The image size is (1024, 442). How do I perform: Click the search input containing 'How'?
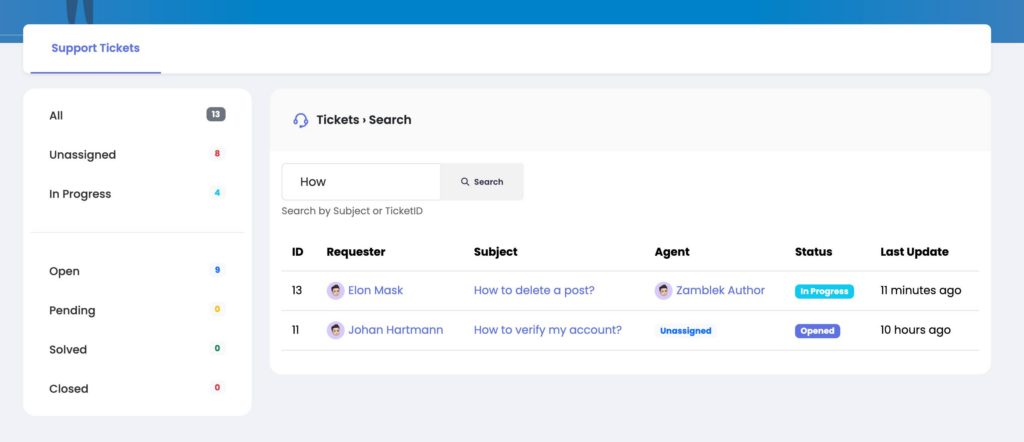coord(361,182)
